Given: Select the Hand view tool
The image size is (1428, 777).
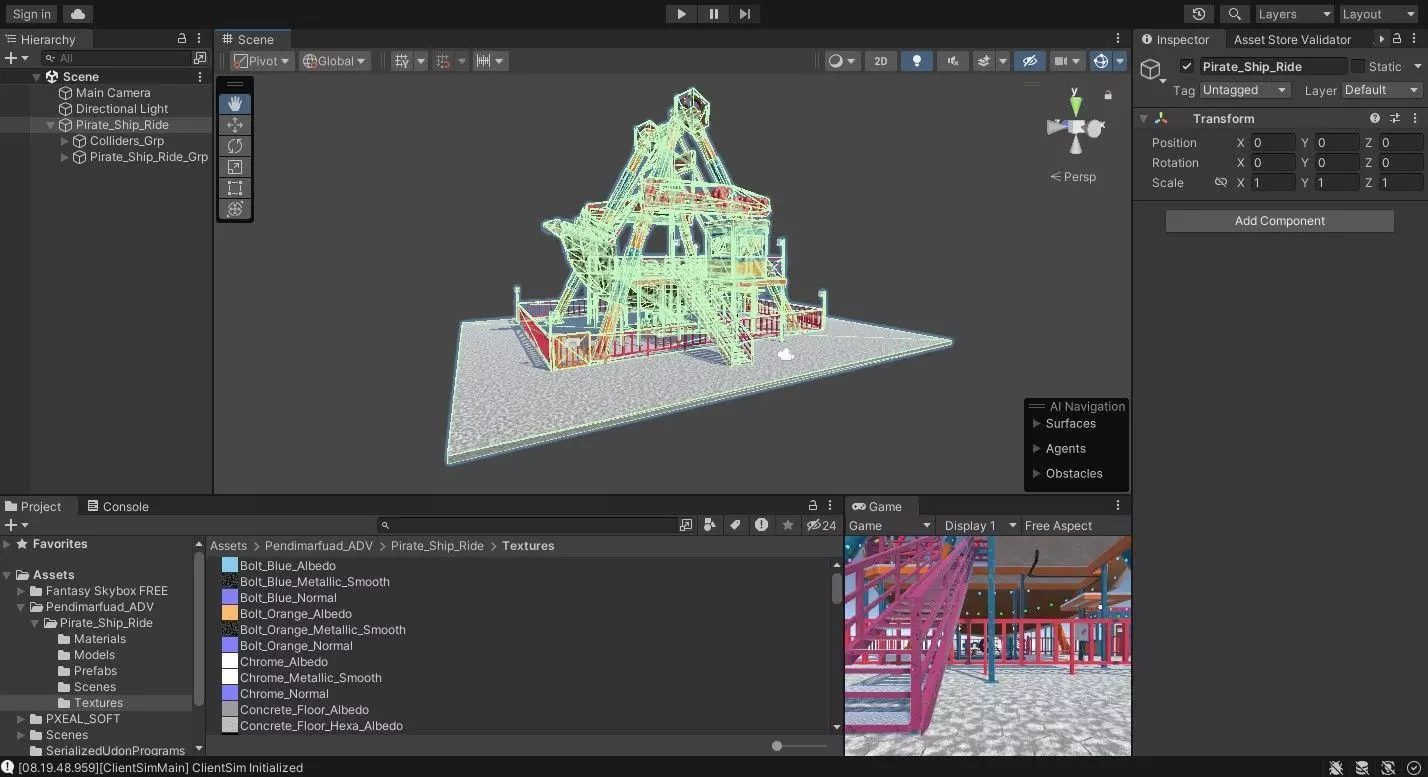Looking at the screenshot, I should pos(235,104).
